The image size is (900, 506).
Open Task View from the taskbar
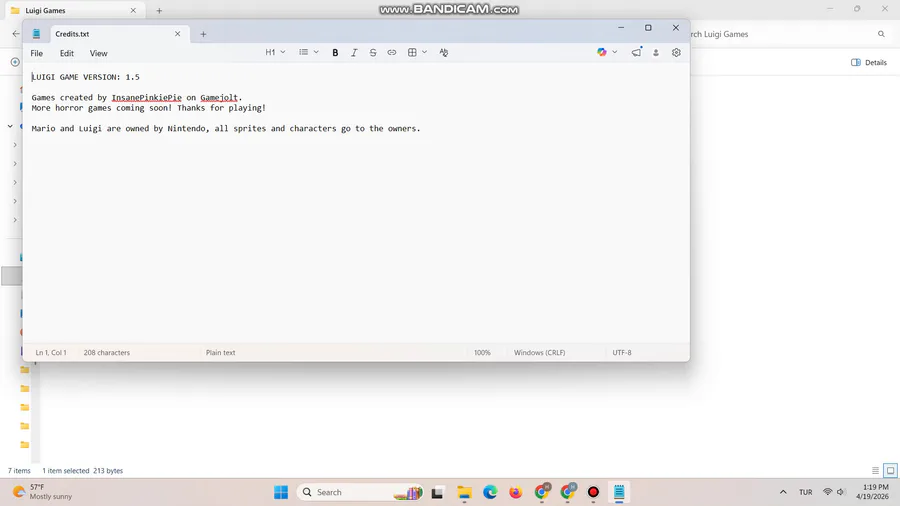pyautogui.click(x=437, y=492)
